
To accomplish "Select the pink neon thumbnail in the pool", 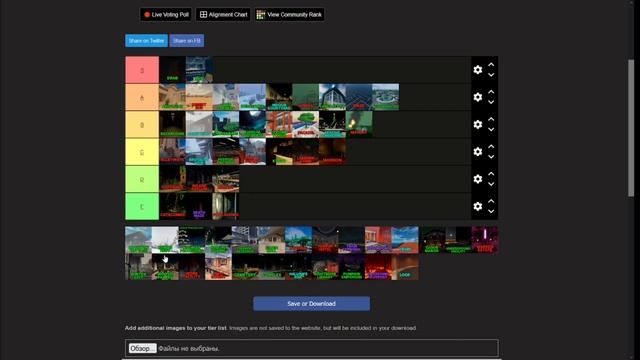I will [x=485, y=240].
